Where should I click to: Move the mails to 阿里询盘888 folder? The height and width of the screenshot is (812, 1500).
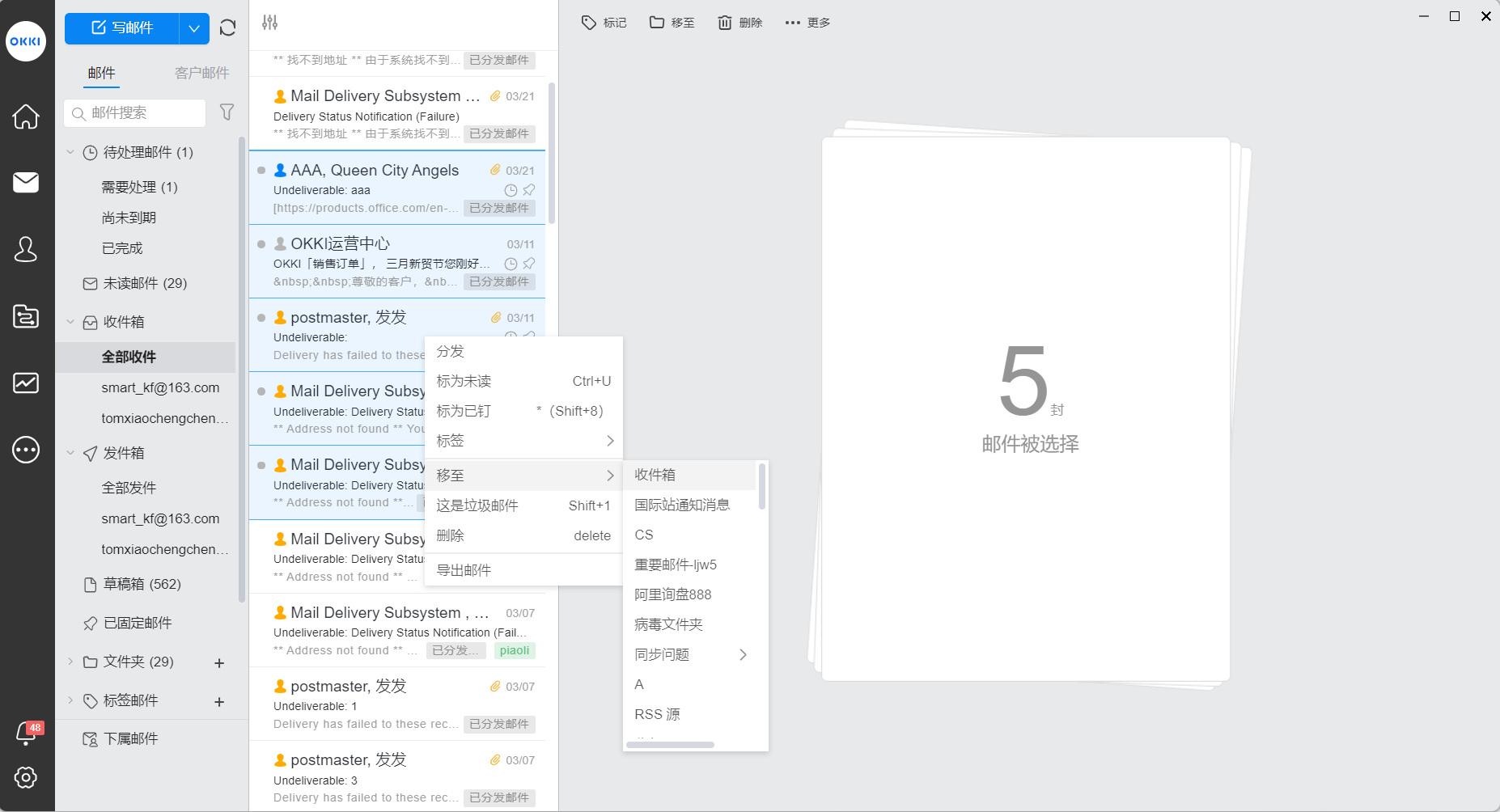(x=689, y=594)
